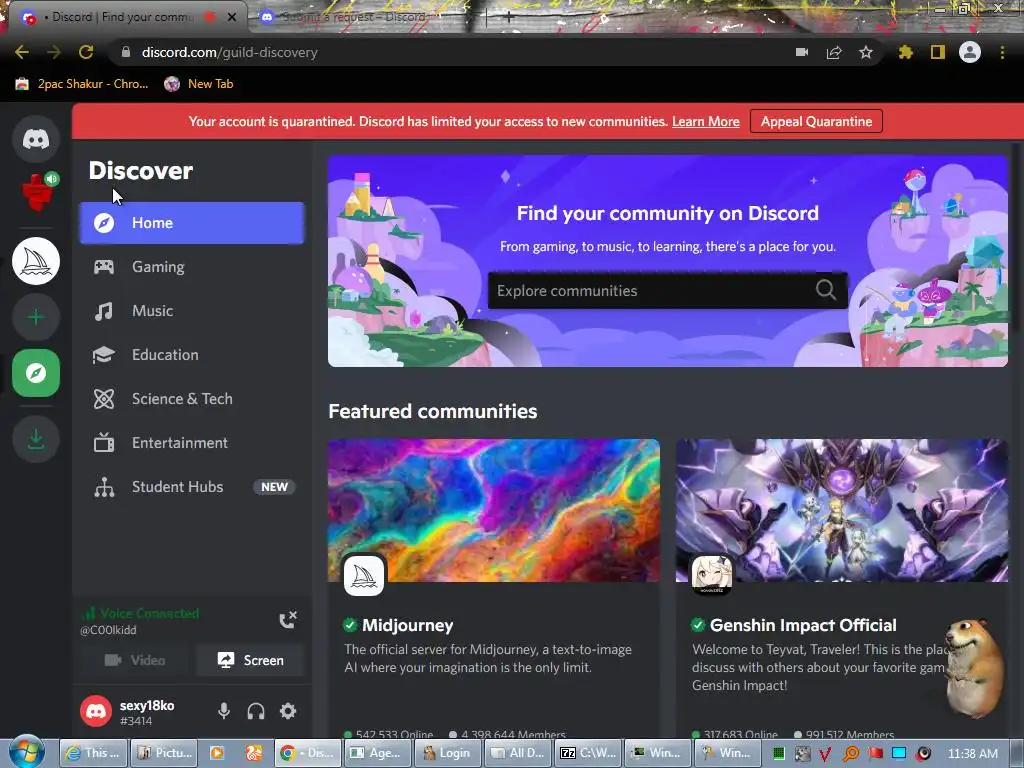1024x768 pixels.
Task: Bookmark this page with star icon
Action: click(x=866, y=52)
